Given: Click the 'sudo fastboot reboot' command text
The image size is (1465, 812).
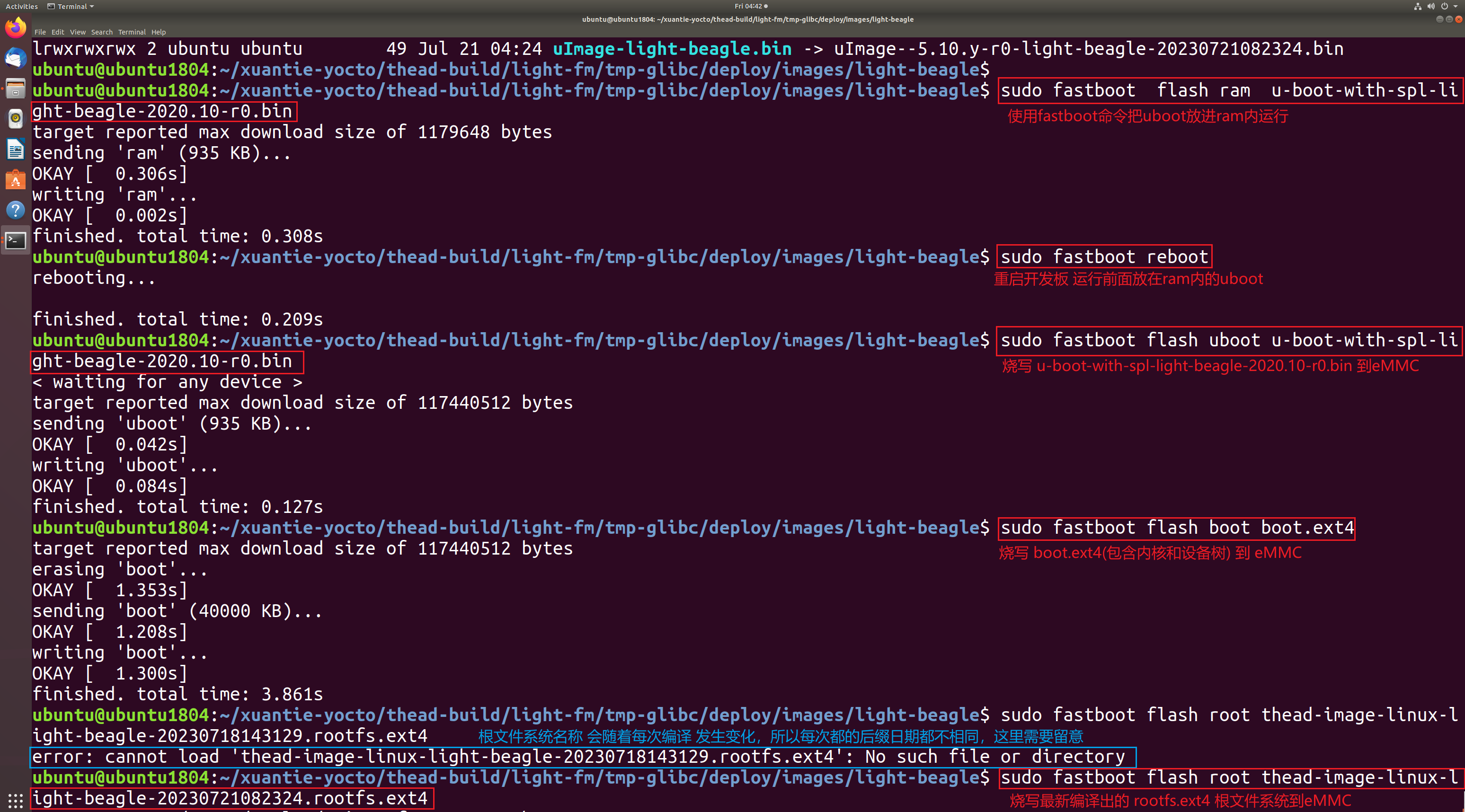Looking at the screenshot, I should (x=1103, y=256).
